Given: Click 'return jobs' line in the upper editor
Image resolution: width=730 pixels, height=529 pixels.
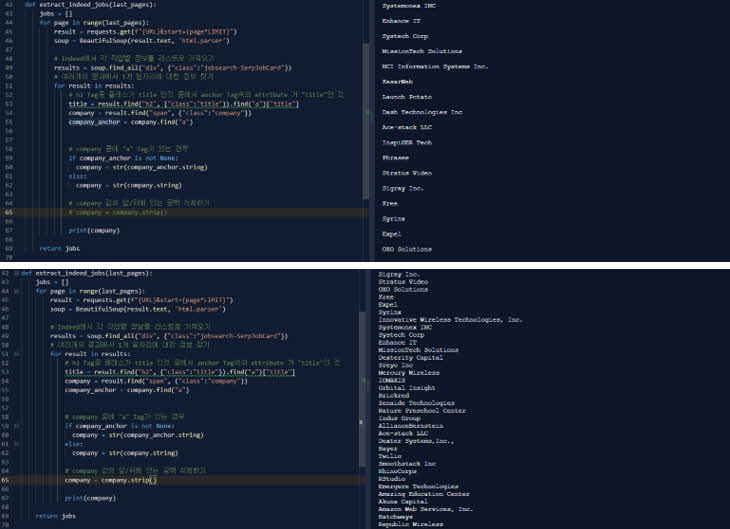Looking at the screenshot, I should coord(60,249).
